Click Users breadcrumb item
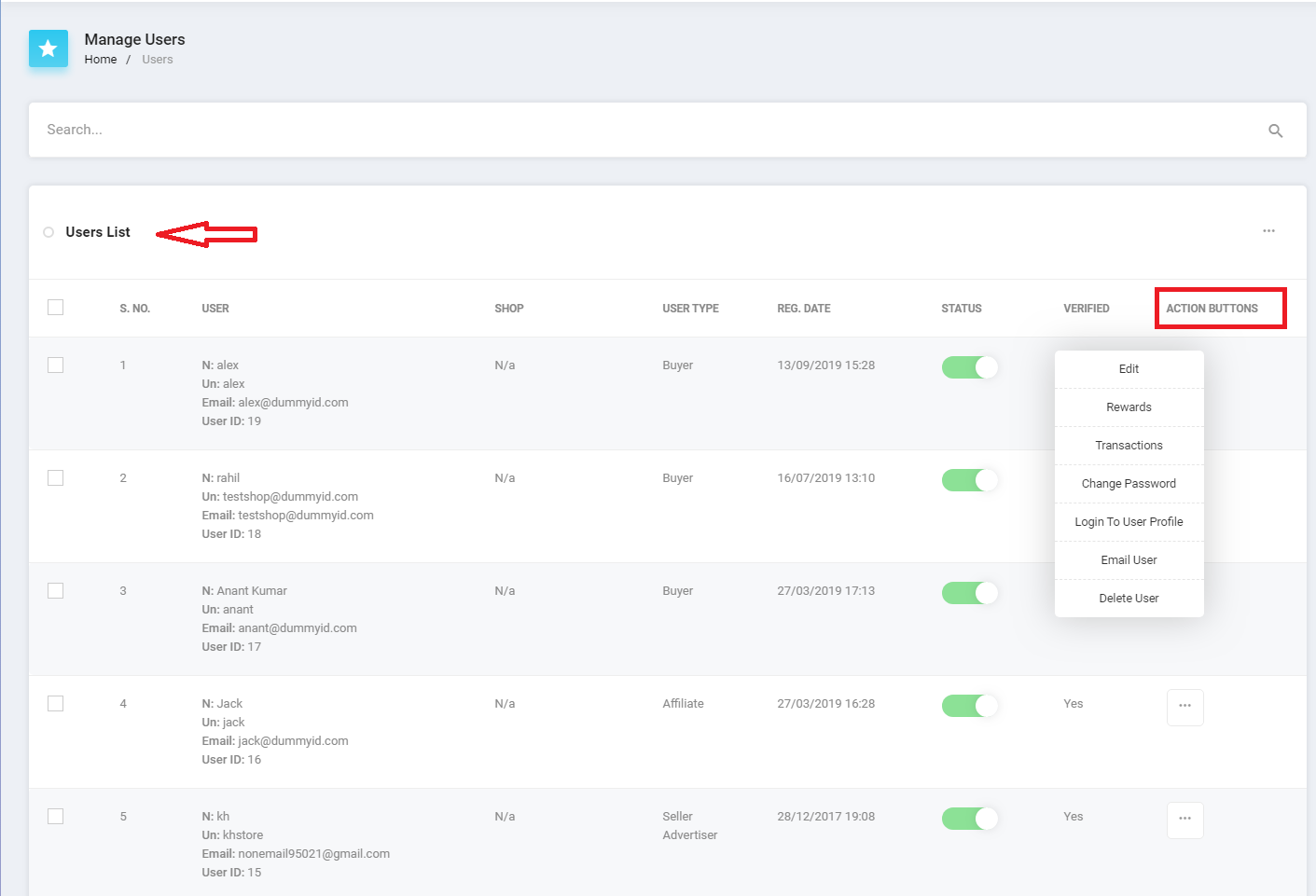Image resolution: width=1316 pixels, height=896 pixels. point(158,60)
